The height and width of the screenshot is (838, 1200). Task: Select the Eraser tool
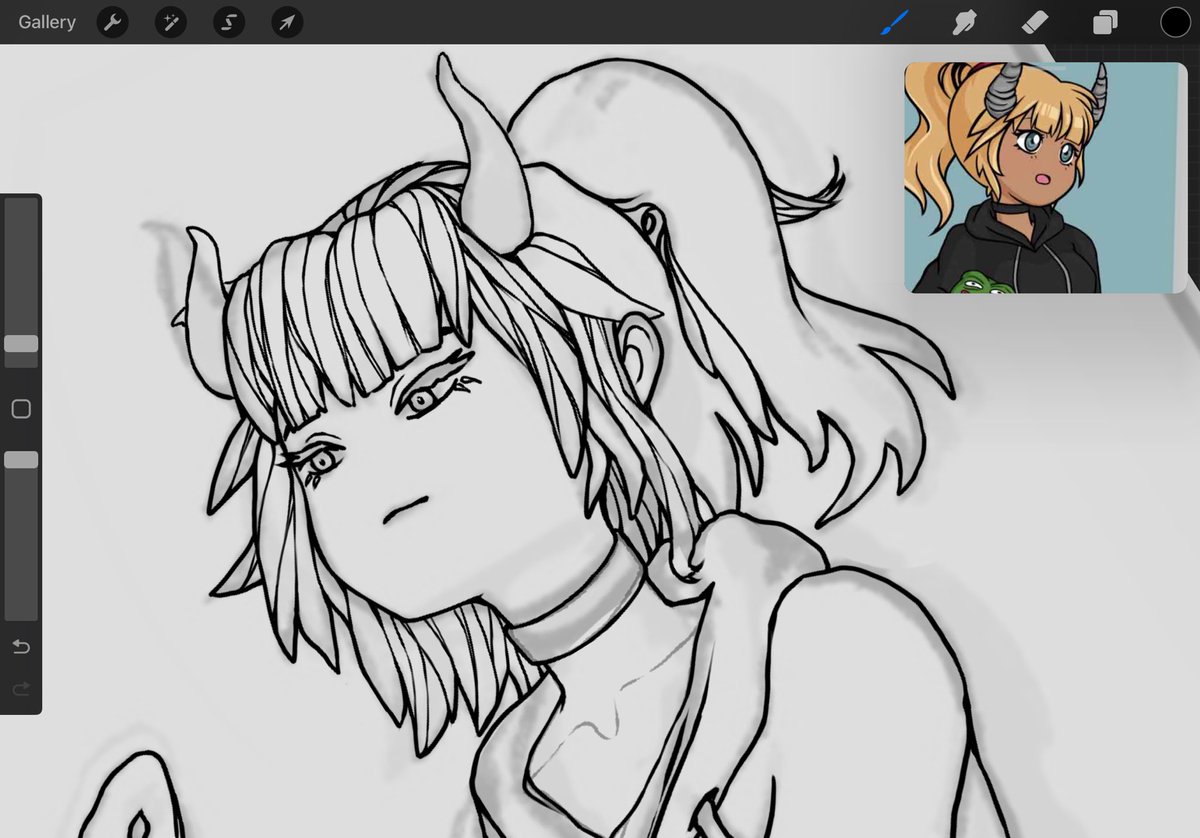point(1035,21)
